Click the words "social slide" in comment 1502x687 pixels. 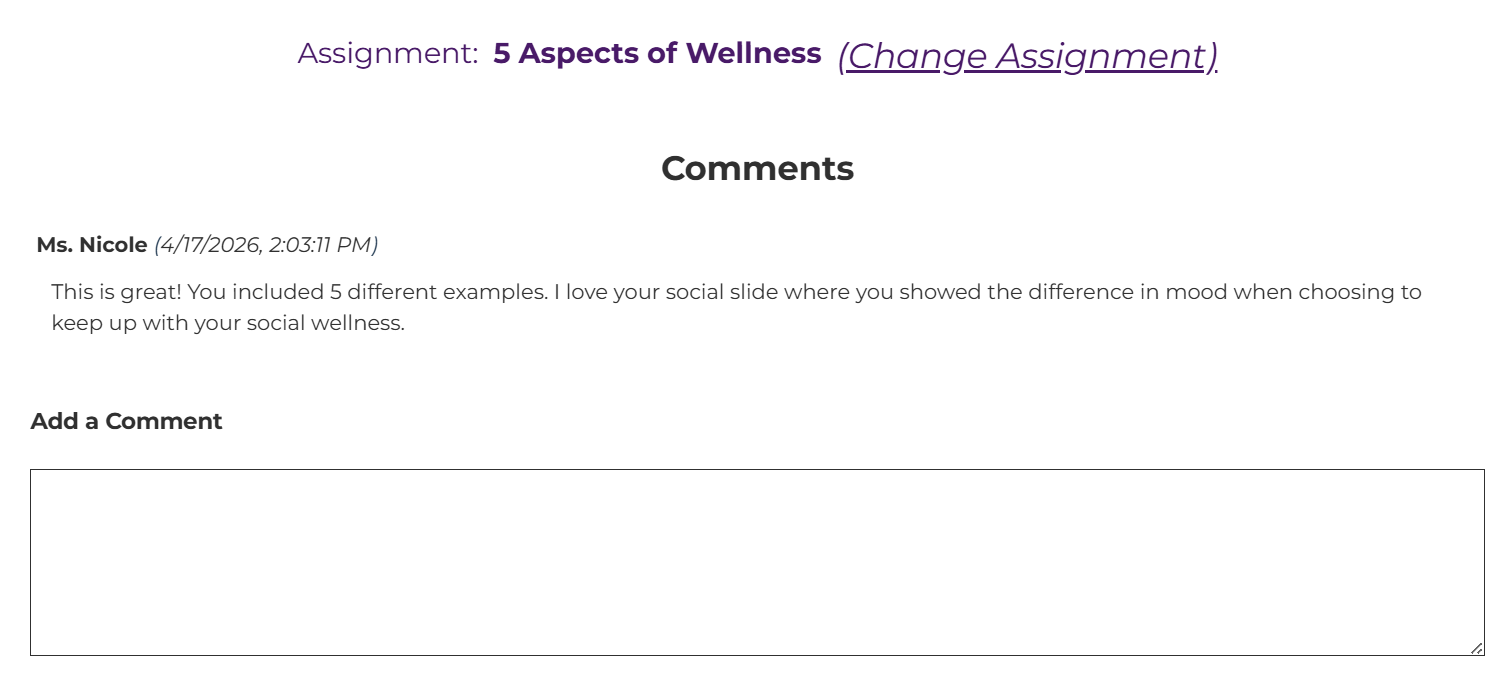pyautogui.click(x=717, y=293)
